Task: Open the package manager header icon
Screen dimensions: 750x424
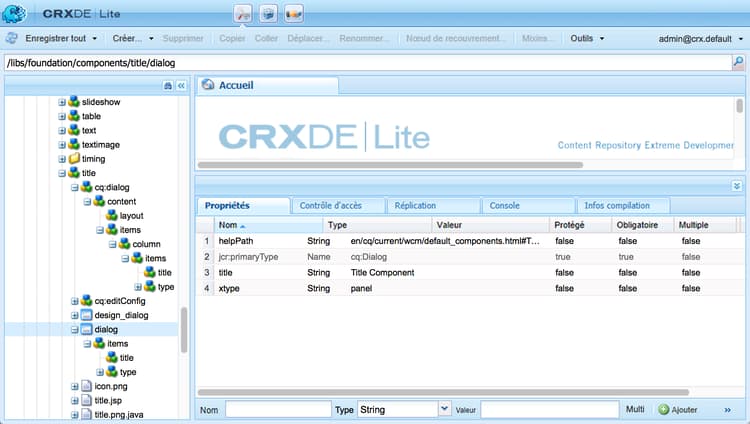Action: click(268, 13)
